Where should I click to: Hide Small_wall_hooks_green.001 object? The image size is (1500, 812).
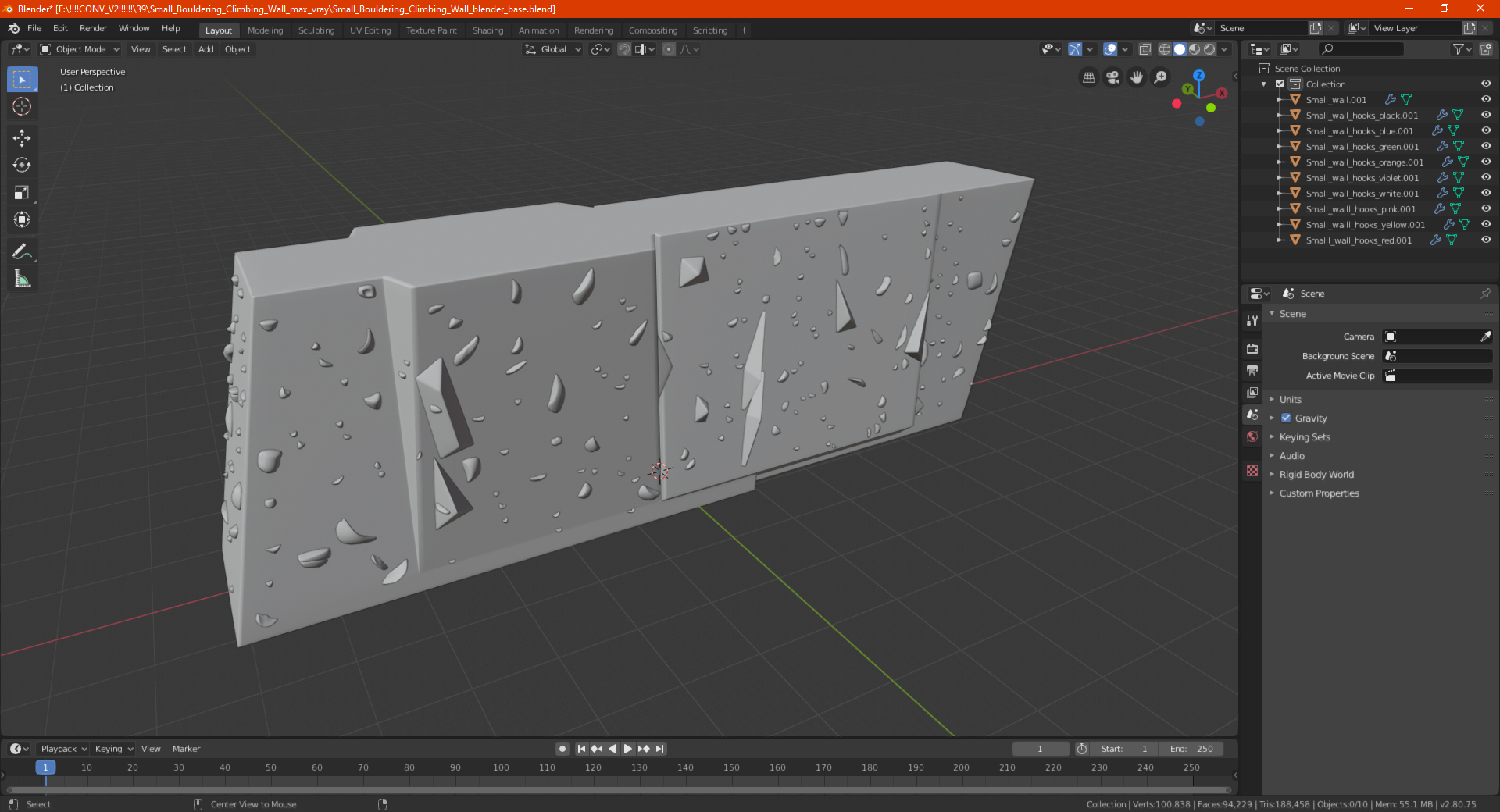tap(1486, 146)
